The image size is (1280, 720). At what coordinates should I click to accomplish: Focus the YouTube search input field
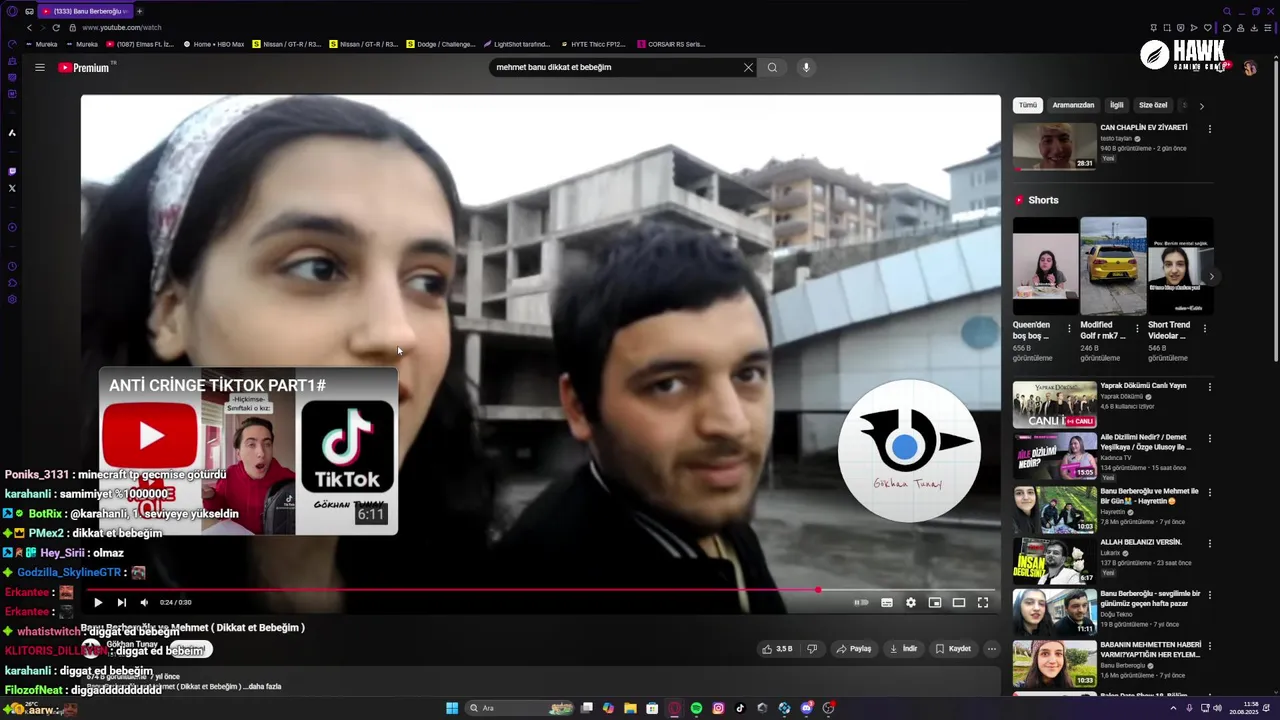click(615, 68)
